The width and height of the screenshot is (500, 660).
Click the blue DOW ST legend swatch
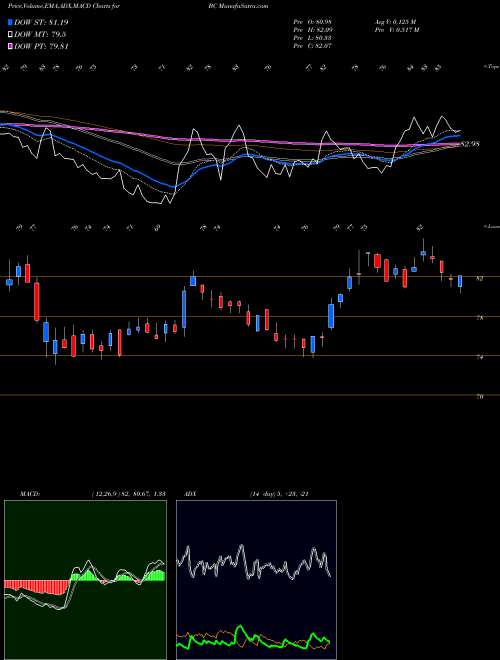click(x=11, y=22)
